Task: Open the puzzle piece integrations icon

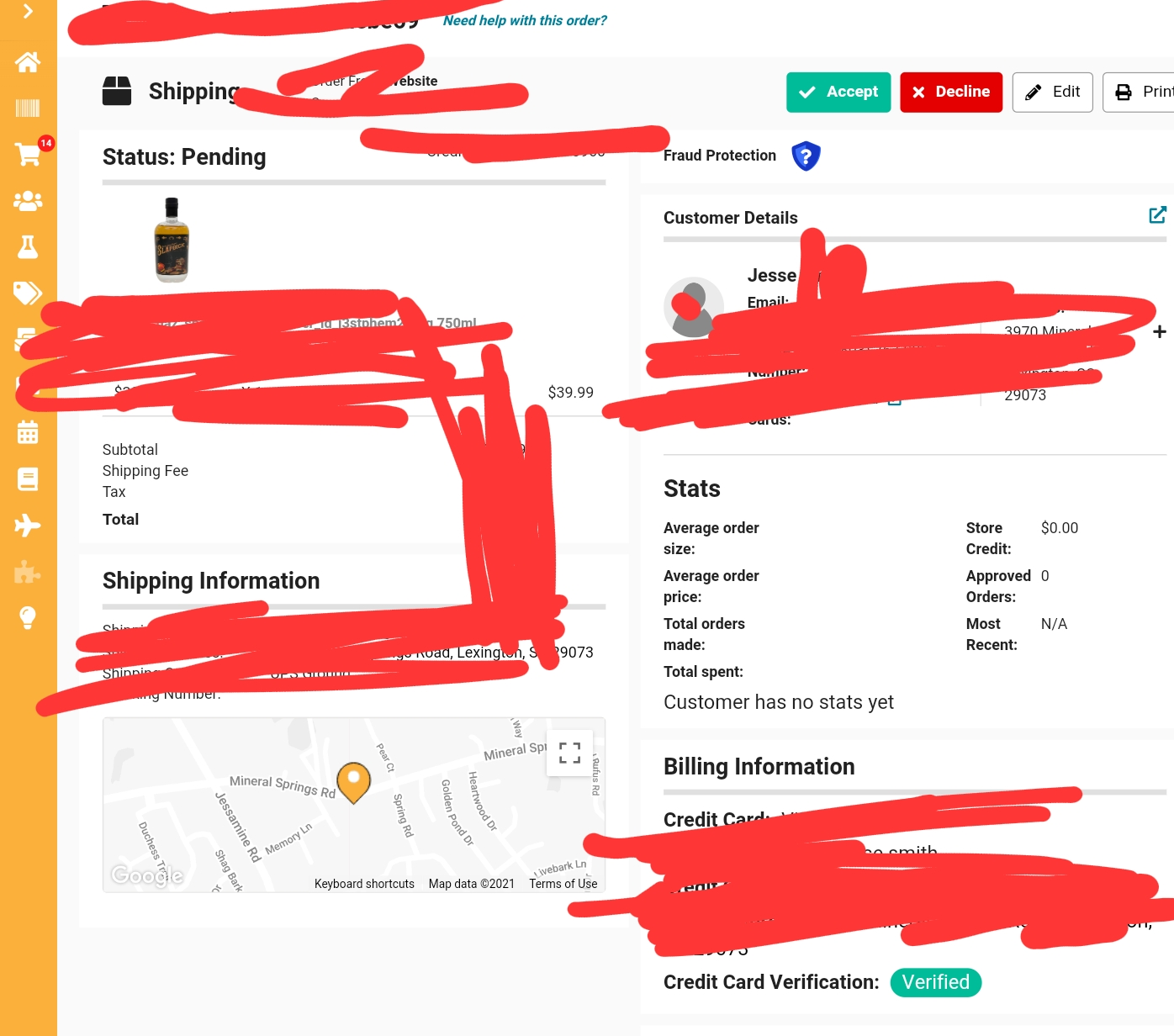Action: point(28,572)
